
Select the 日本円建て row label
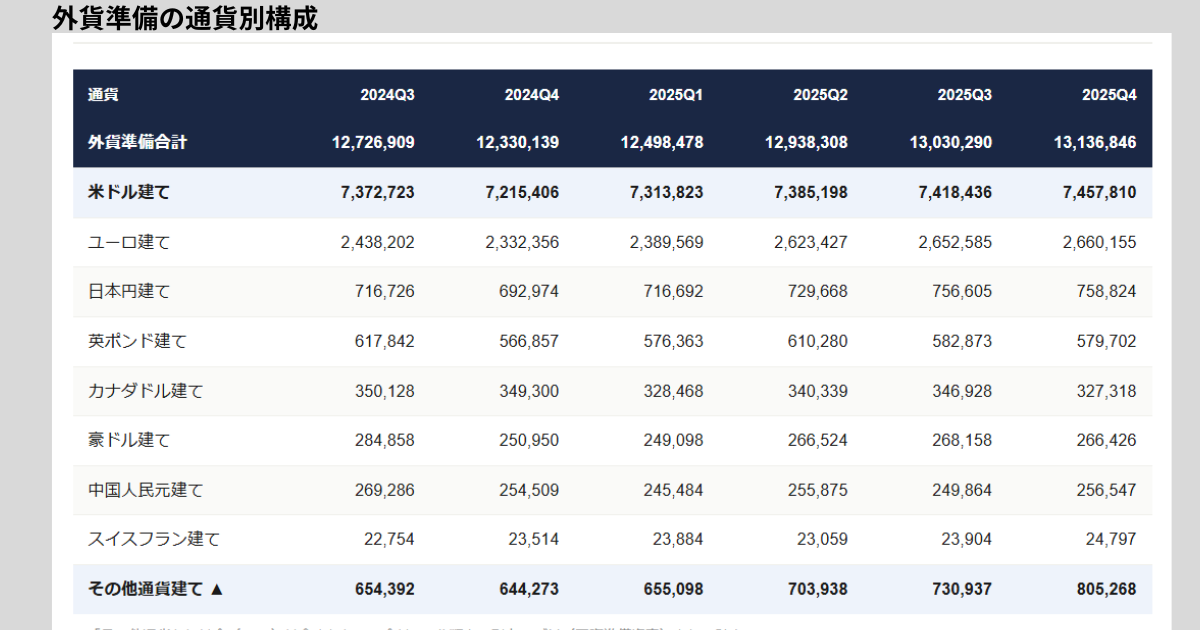[129, 291]
